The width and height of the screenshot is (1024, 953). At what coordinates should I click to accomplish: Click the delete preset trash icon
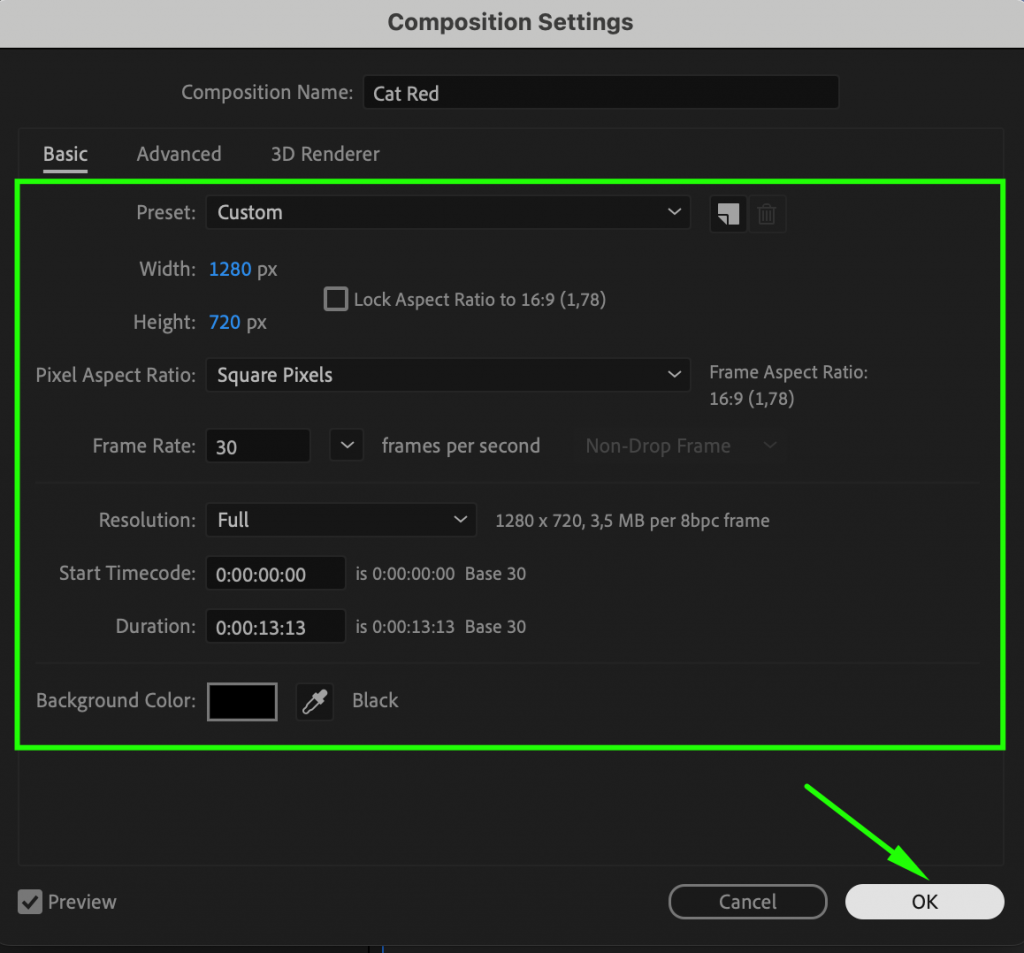(x=767, y=213)
